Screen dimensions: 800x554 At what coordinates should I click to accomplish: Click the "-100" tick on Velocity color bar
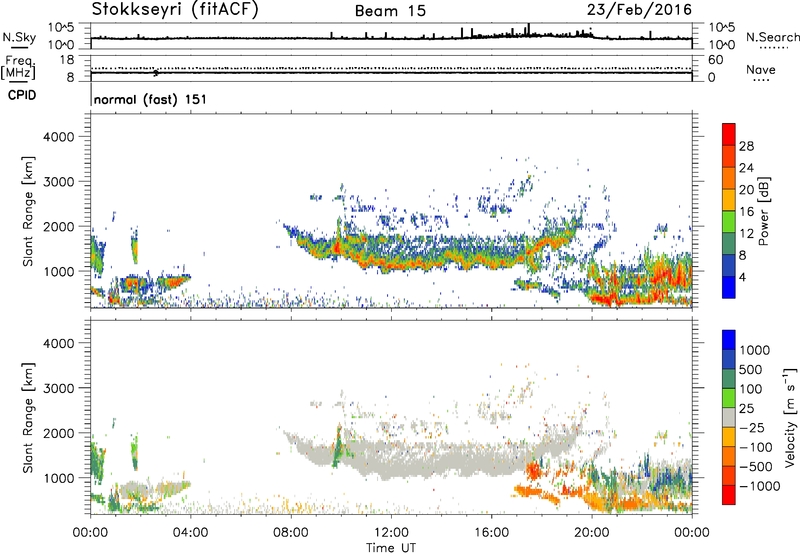756,447
